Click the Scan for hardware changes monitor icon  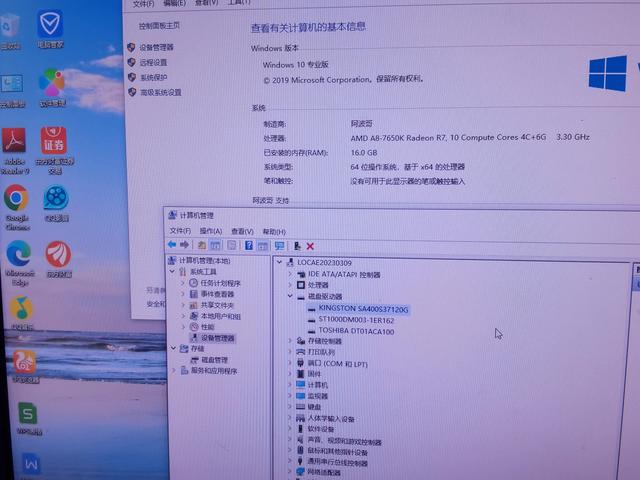pyautogui.click(x=280, y=246)
